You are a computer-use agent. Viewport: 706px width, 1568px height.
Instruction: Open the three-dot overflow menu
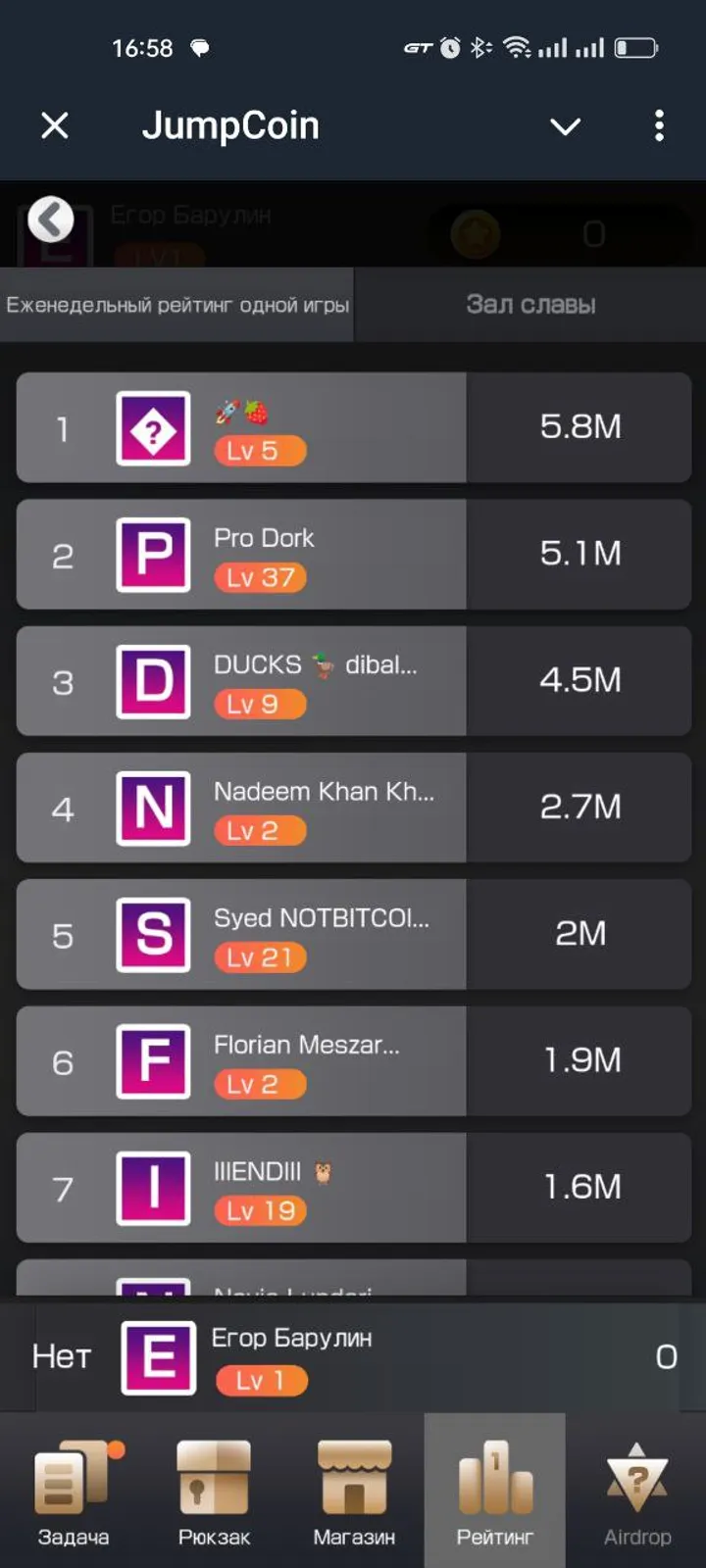click(x=659, y=125)
